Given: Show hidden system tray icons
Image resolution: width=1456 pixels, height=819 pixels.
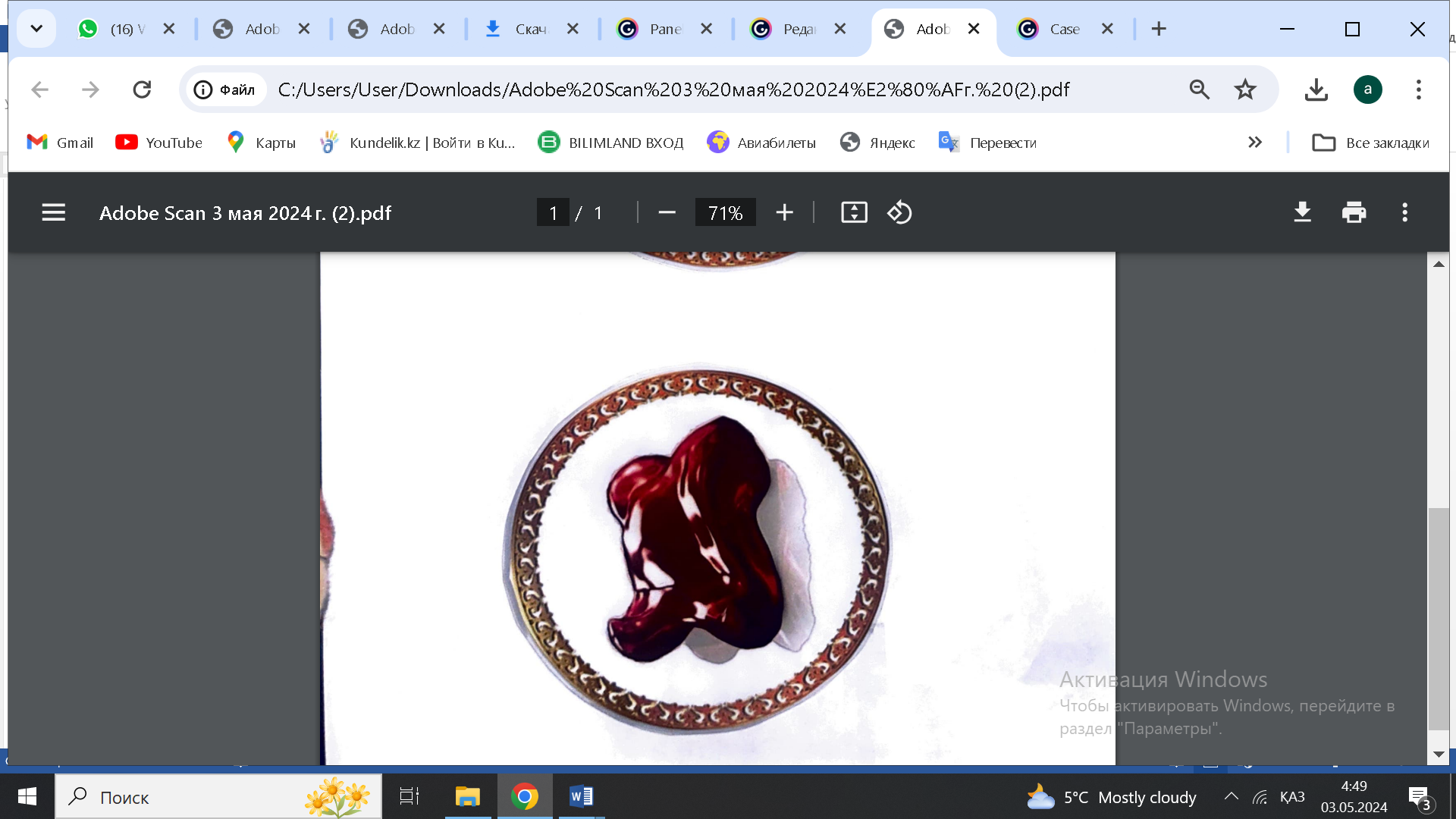Looking at the screenshot, I should [x=1231, y=796].
